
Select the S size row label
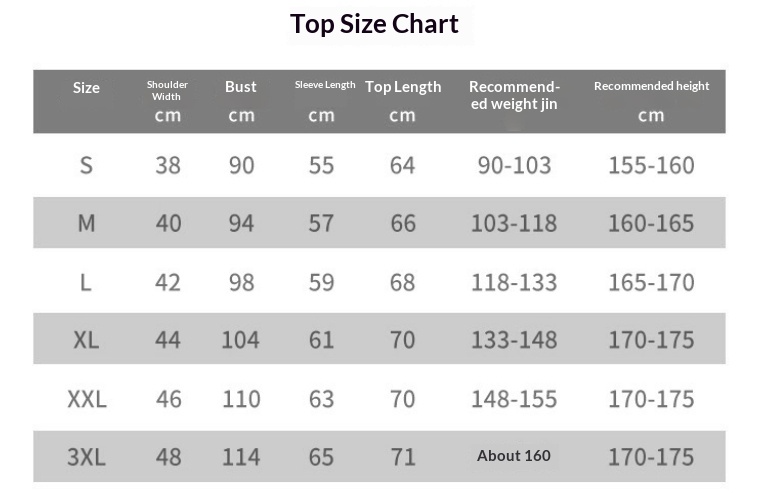tap(86, 165)
